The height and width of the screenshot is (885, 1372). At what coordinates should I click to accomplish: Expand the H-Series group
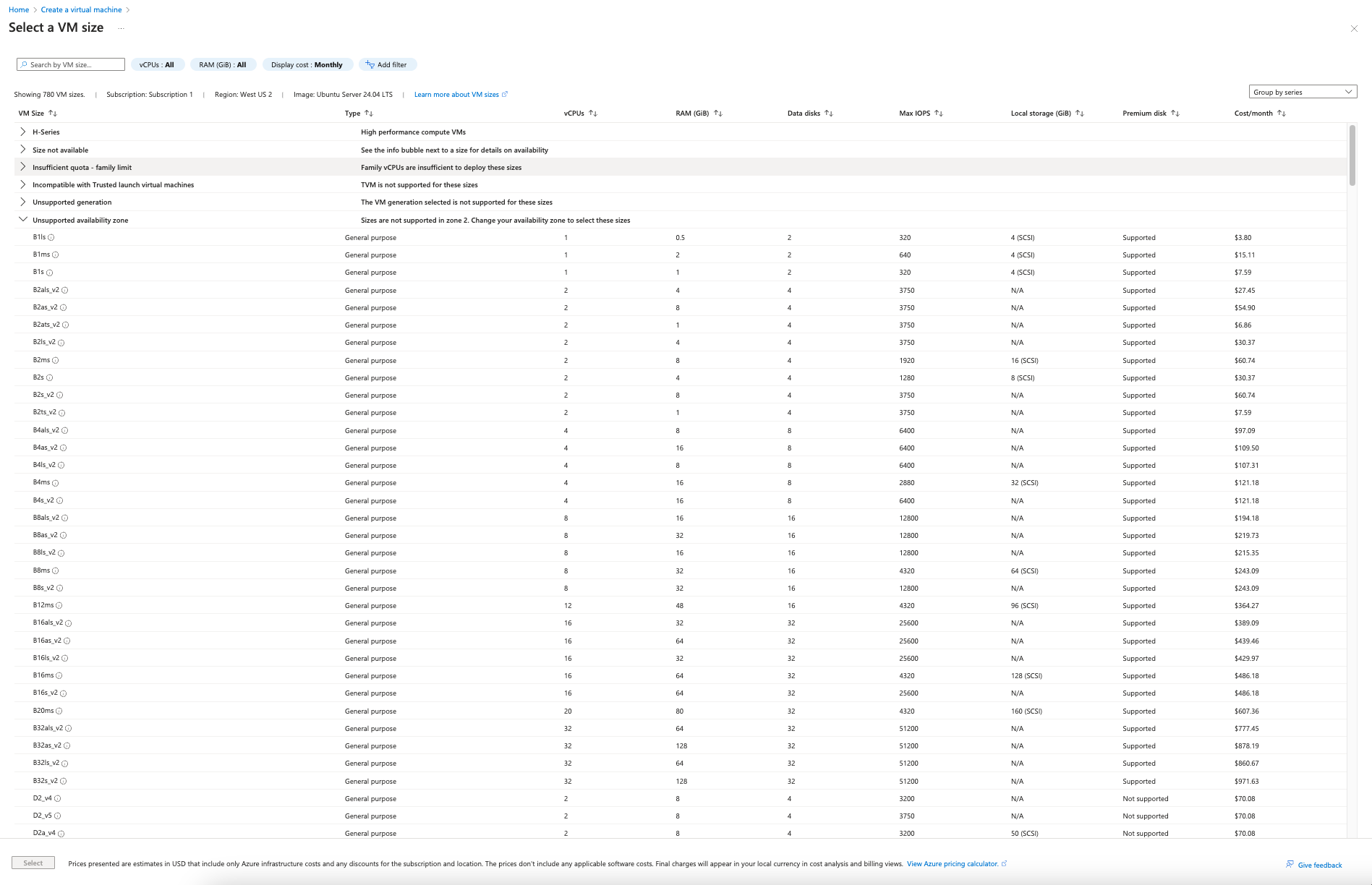pos(23,132)
